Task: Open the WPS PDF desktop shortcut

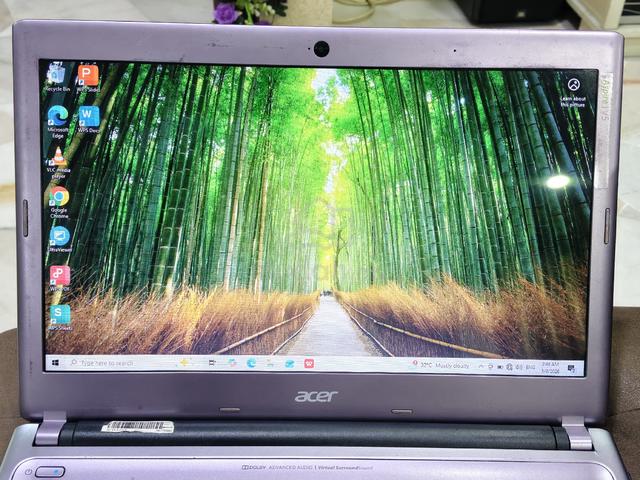Action: pos(60,278)
